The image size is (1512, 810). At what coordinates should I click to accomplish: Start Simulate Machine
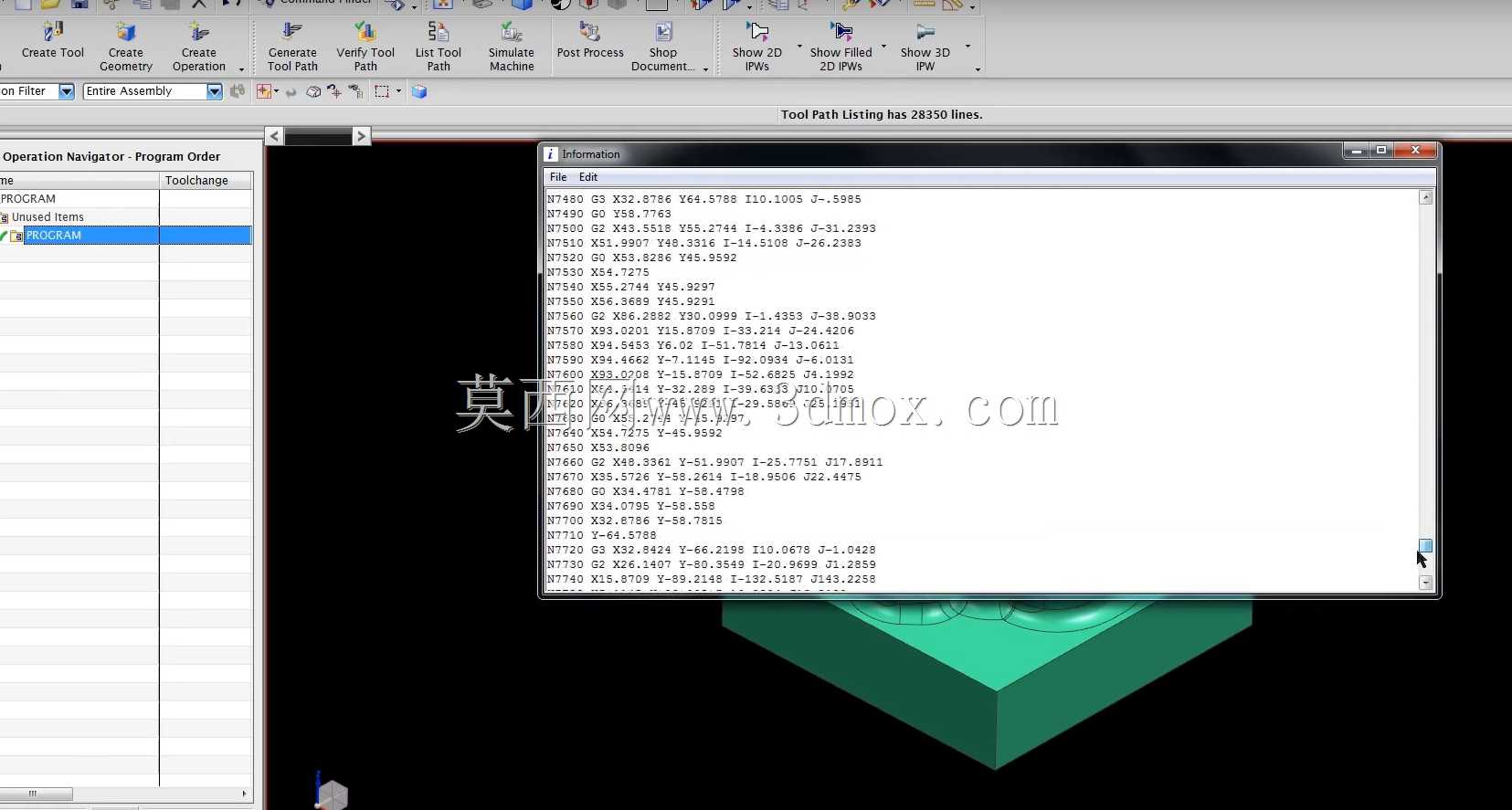(512, 47)
